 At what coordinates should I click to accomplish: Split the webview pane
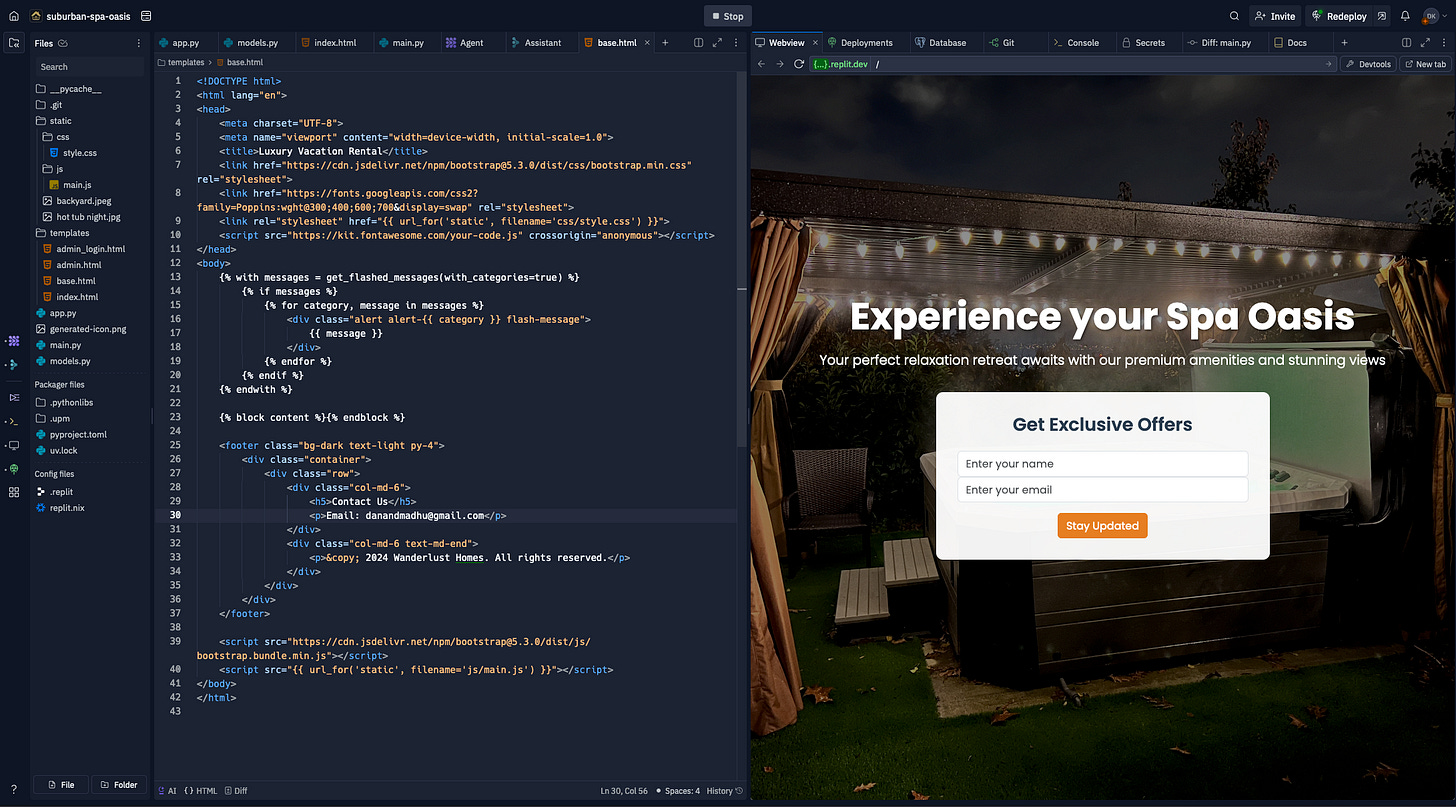click(1406, 43)
